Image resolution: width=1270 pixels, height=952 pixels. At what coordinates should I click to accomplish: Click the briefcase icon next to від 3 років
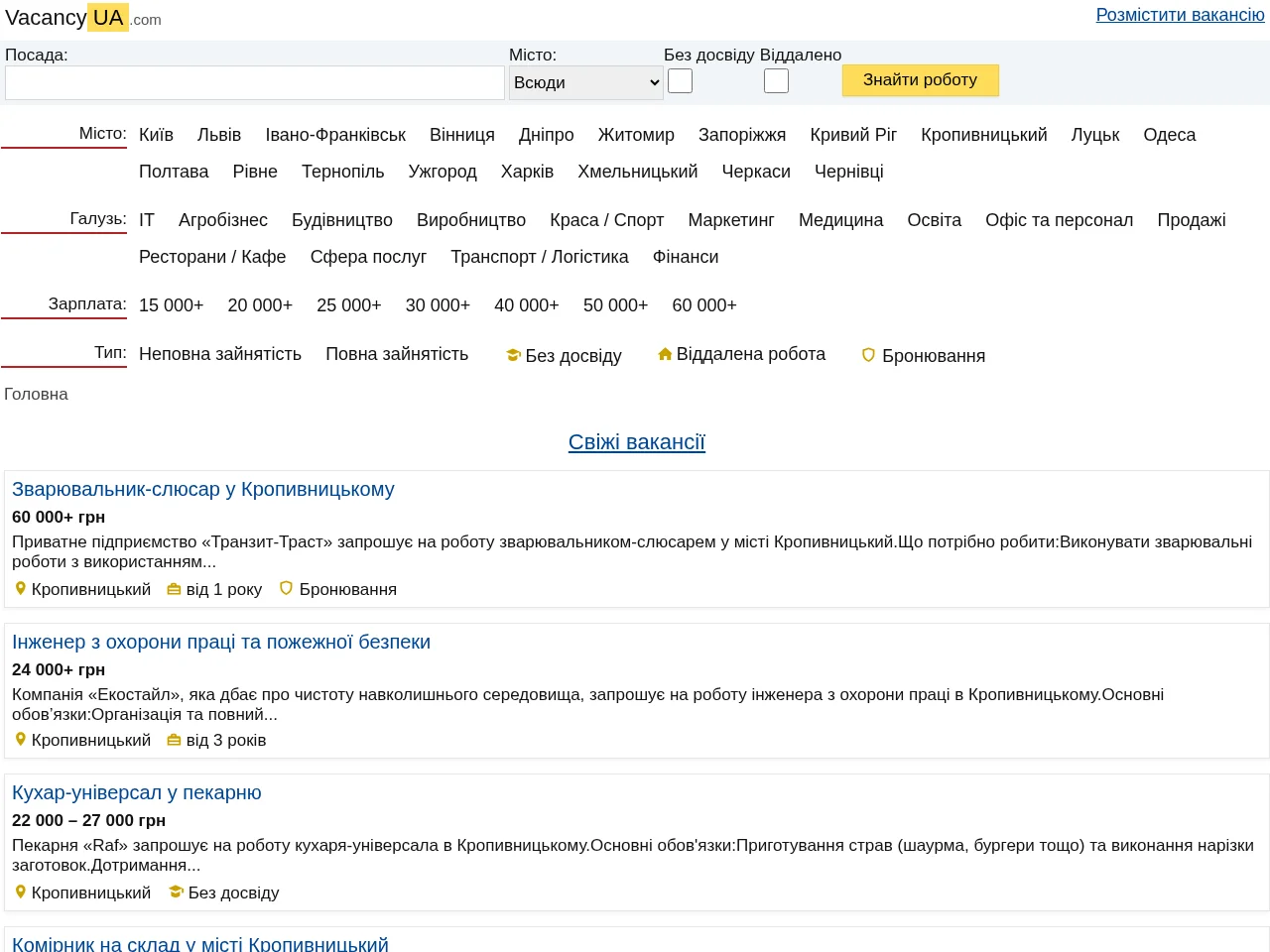coord(174,740)
